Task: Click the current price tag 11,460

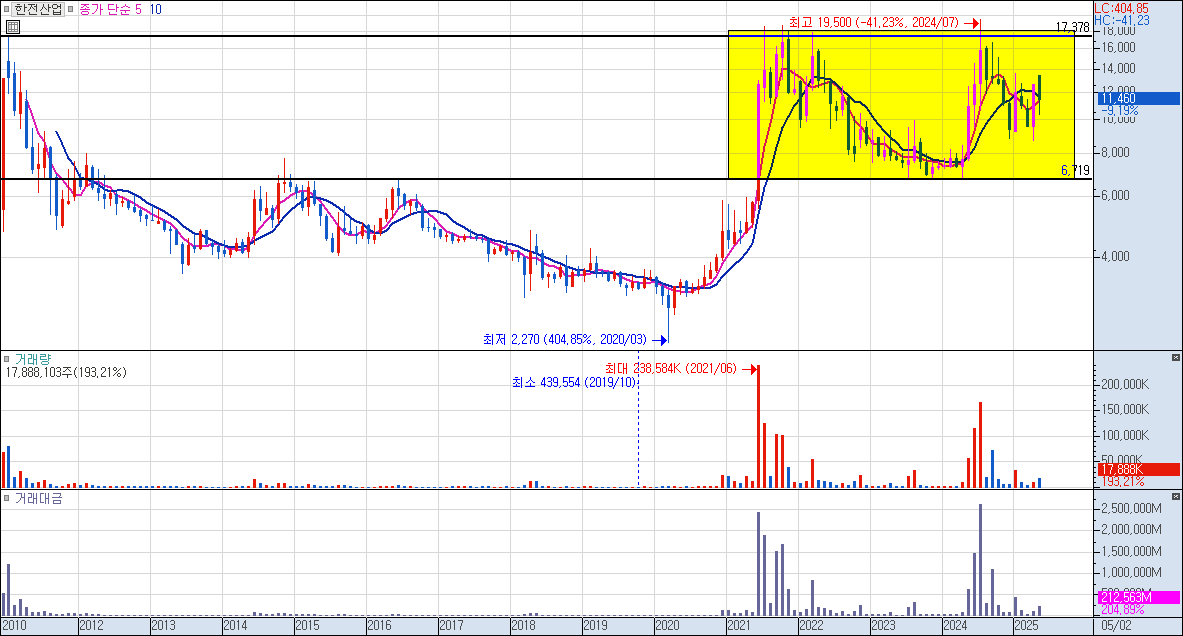Action: [x=1136, y=98]
